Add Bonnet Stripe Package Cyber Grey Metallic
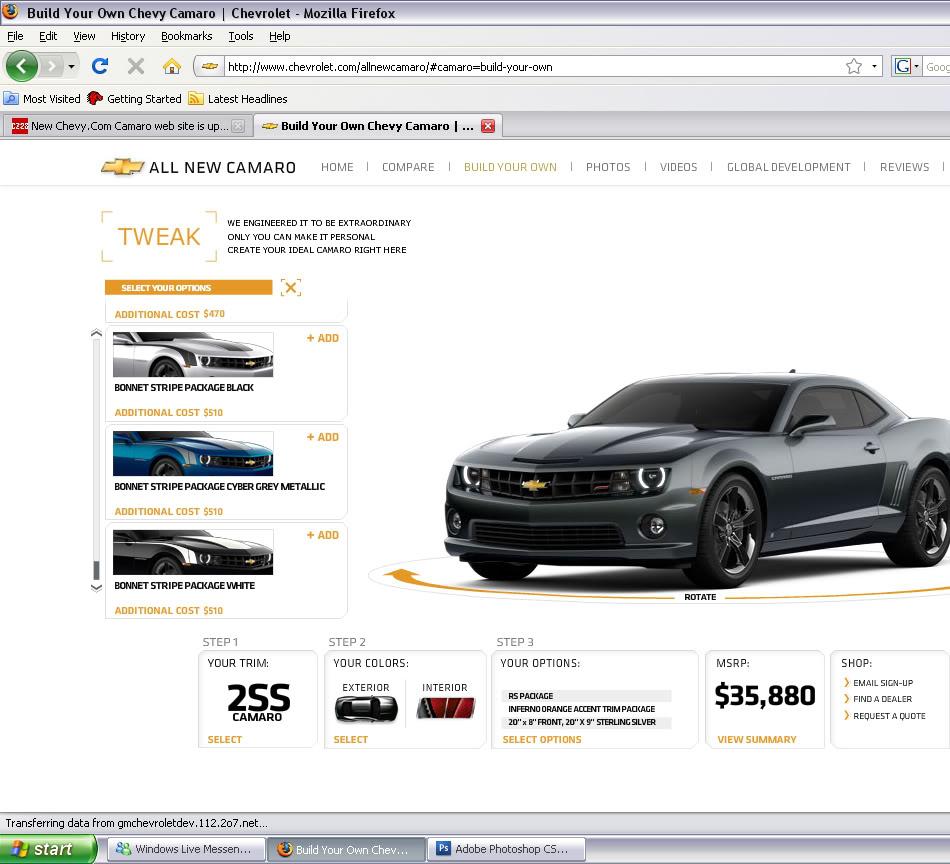This screenshot has height=864, width=950. click(322, 437)
